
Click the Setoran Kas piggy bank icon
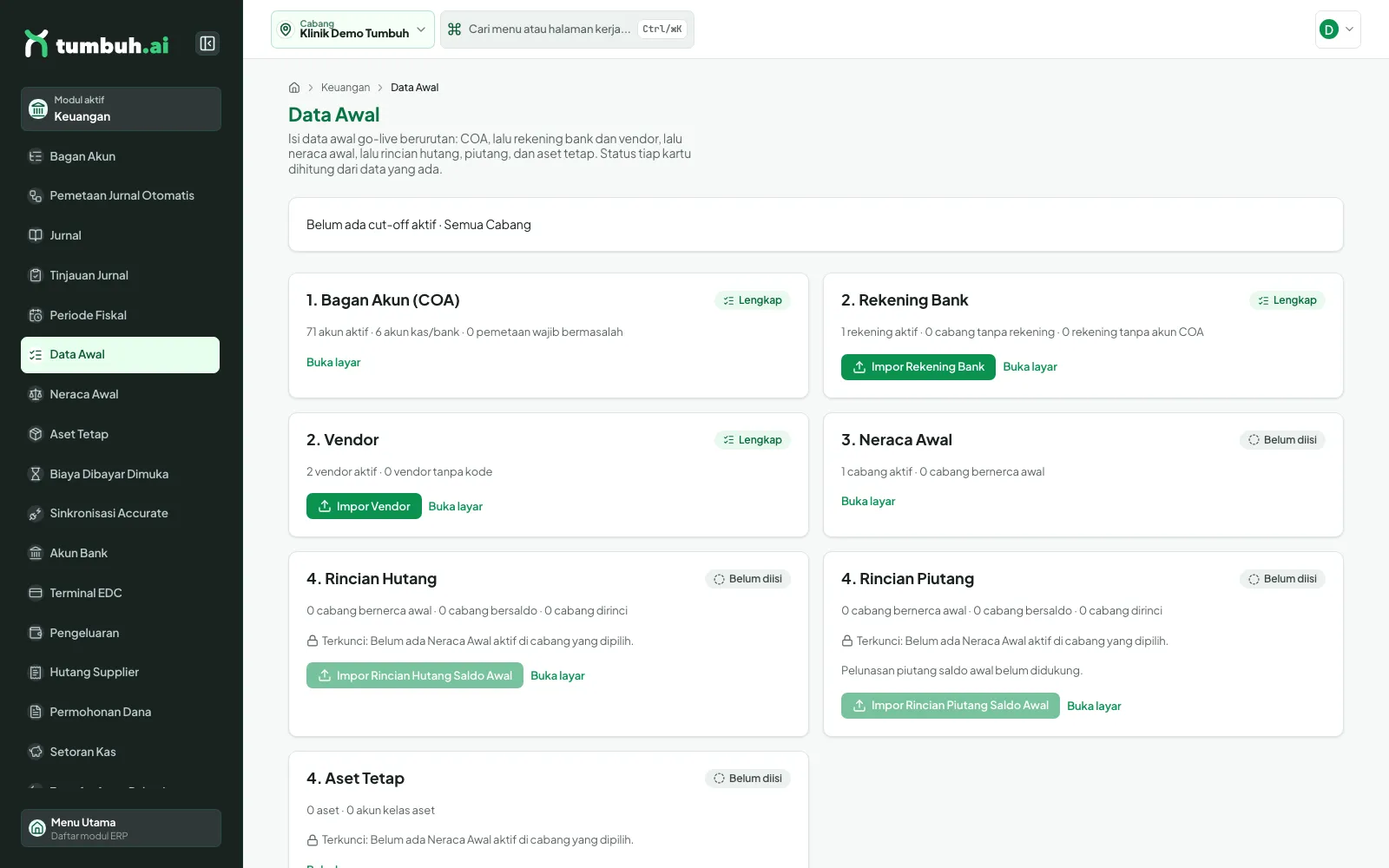36,752
